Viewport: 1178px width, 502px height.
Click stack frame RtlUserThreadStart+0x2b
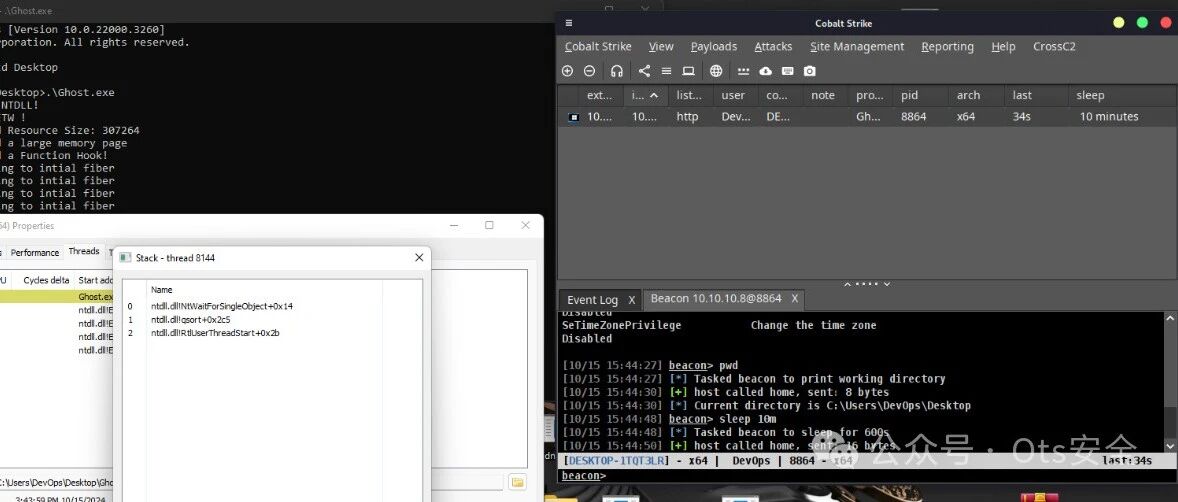[x=215, y=333]
